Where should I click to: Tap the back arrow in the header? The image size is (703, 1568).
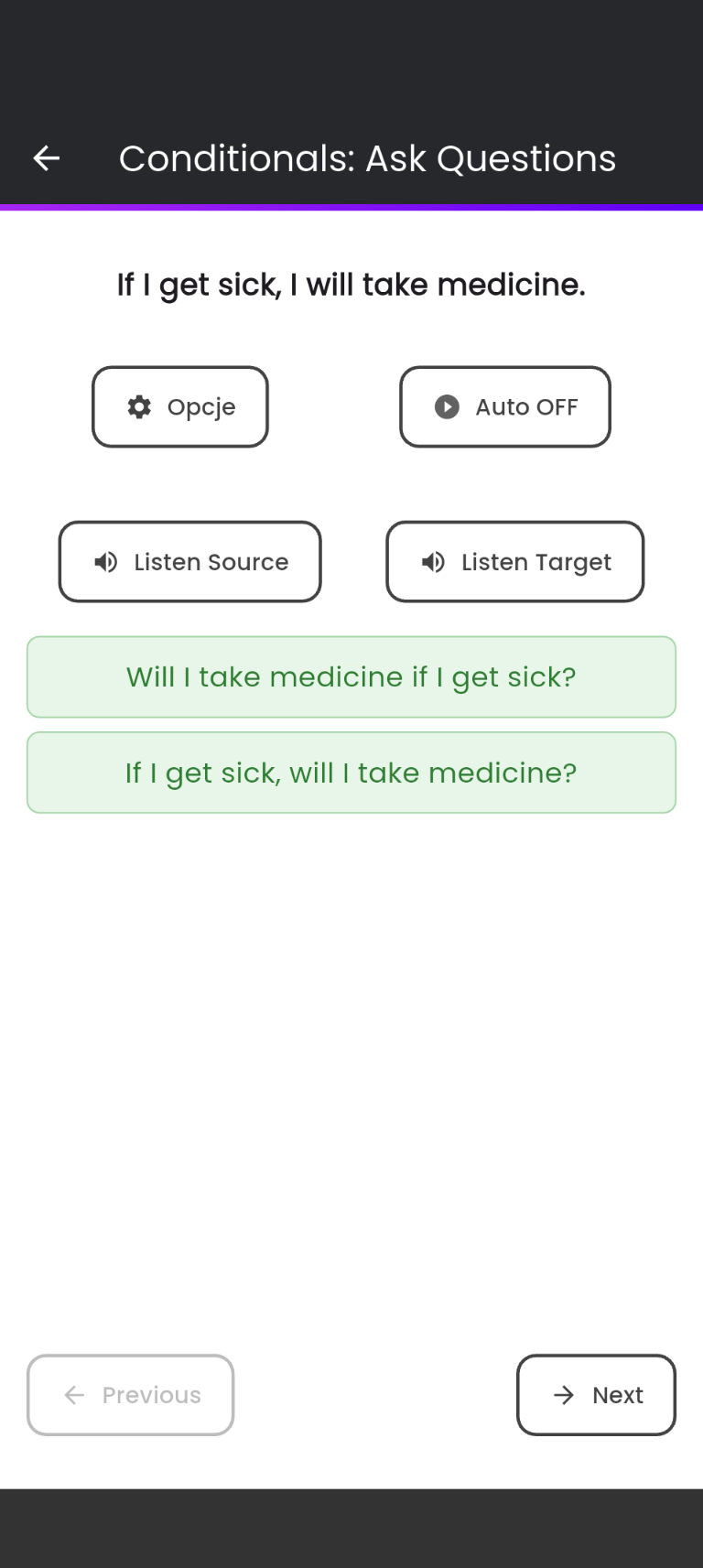tap(47, 158)
